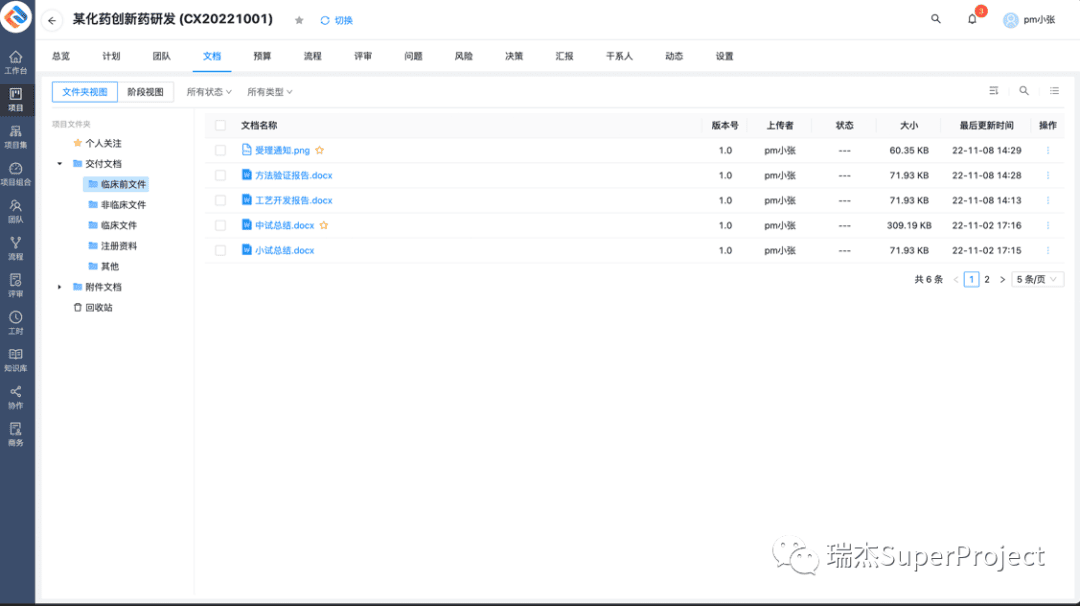This screenshot has width=1080, height=606.
Task: Click the star next to 受理通知.png
Action: coord(320,150)
